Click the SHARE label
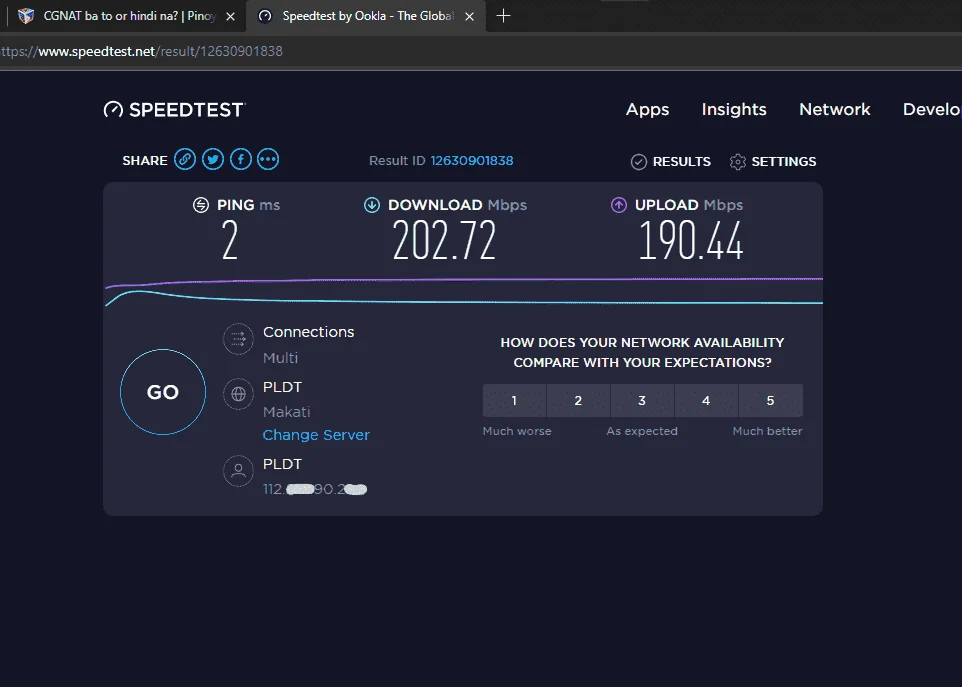The height and width of the screenshot is (687, 962). (145, 161)
